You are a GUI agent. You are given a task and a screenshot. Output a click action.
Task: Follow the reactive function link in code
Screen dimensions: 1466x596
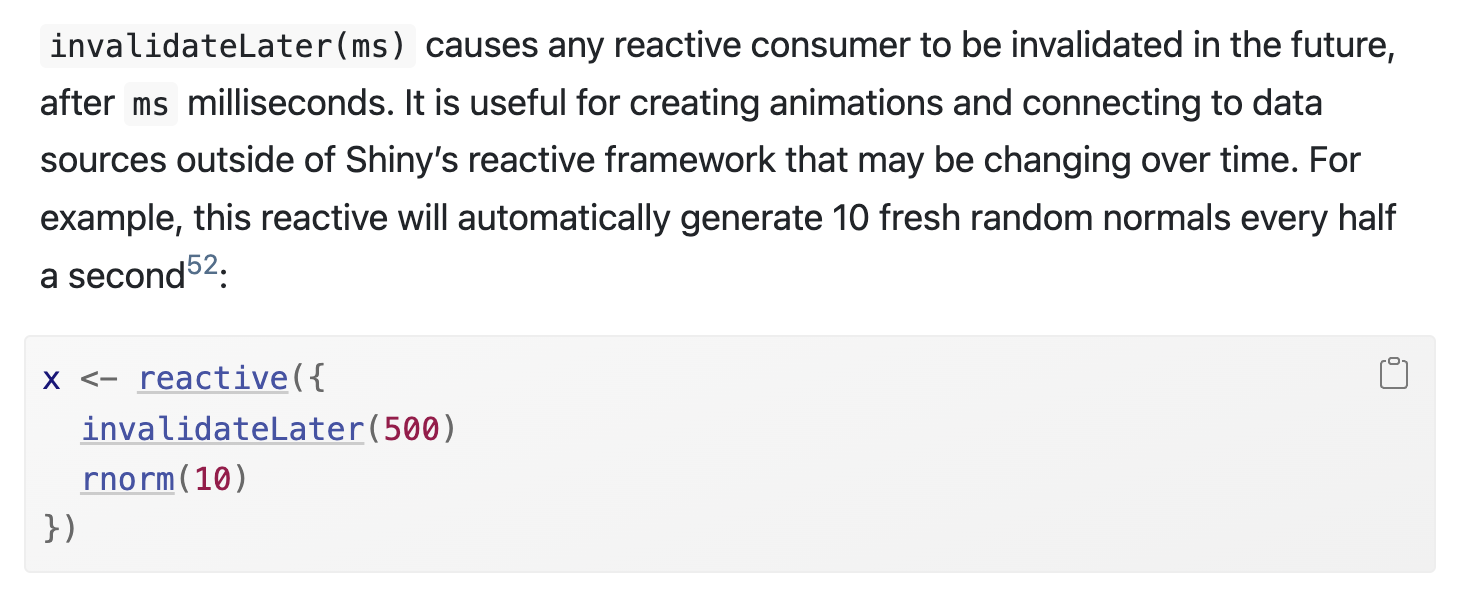tap(213, 379)
